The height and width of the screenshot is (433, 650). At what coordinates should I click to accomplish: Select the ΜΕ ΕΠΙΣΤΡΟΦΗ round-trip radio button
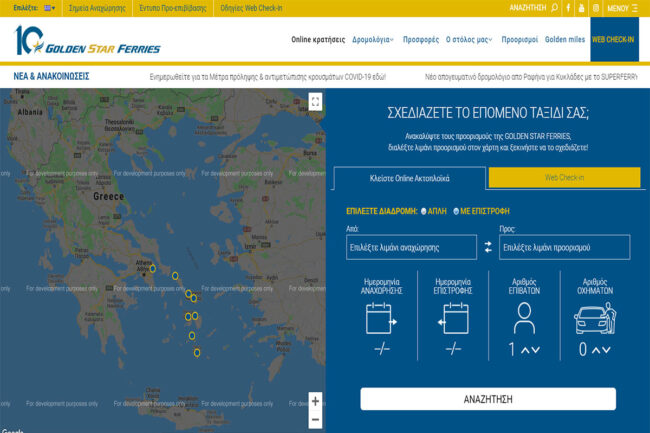456,211
